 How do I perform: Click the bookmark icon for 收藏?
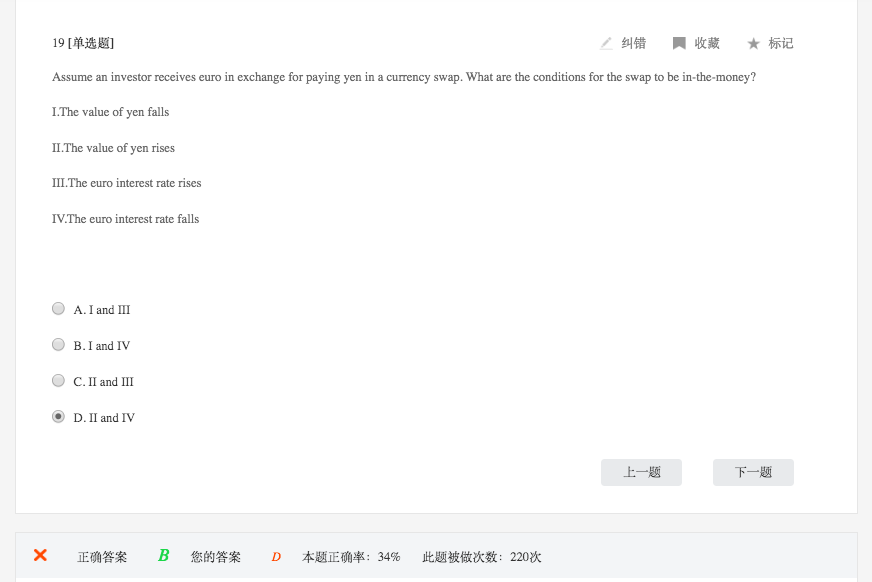(x=679, y=43)
